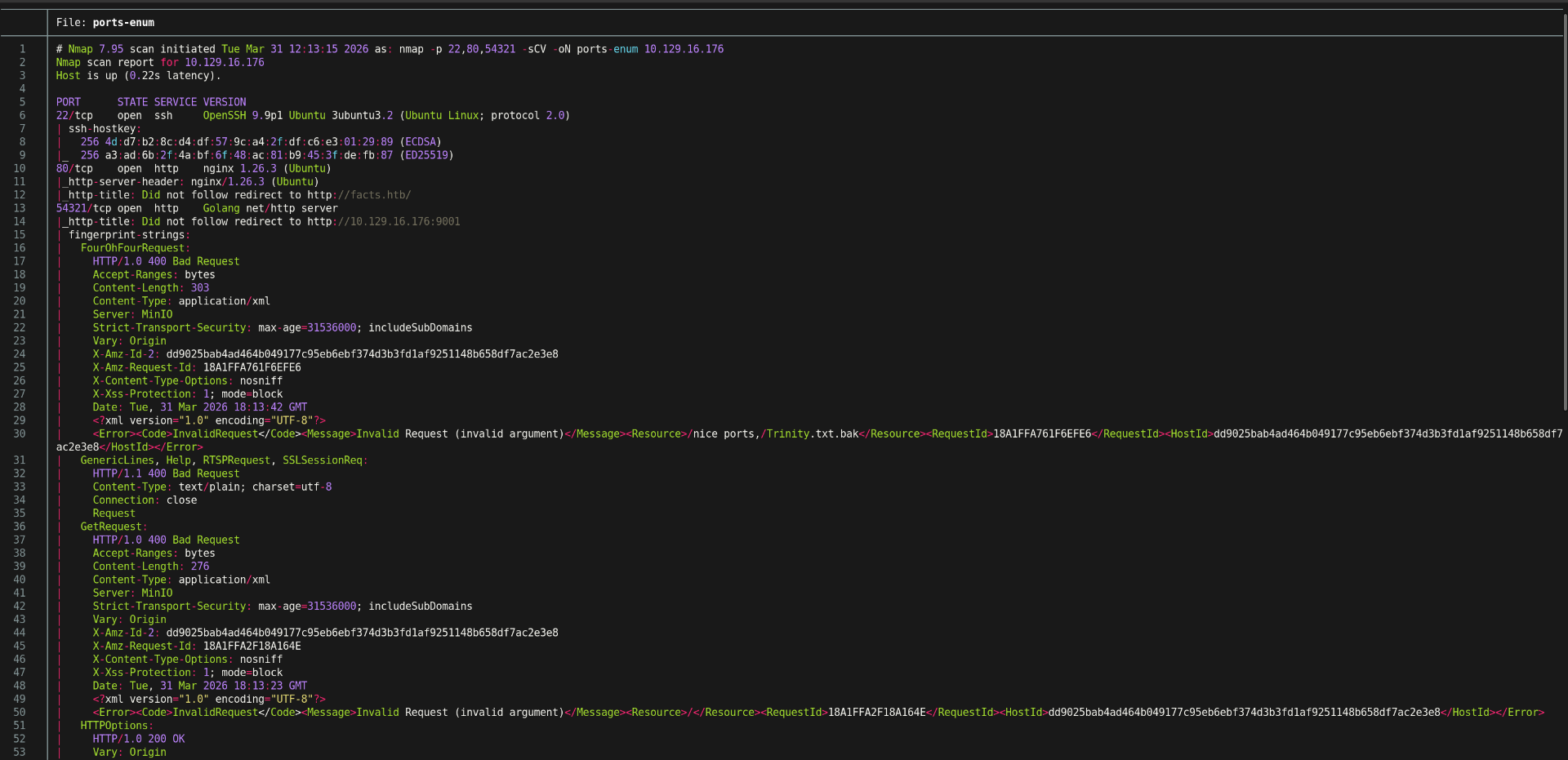Click the date 'Tue, 31 Mar 2026 18:13:42 GMT'
Viewport: 1568px width, 760px height.
(x=218, y=407)
